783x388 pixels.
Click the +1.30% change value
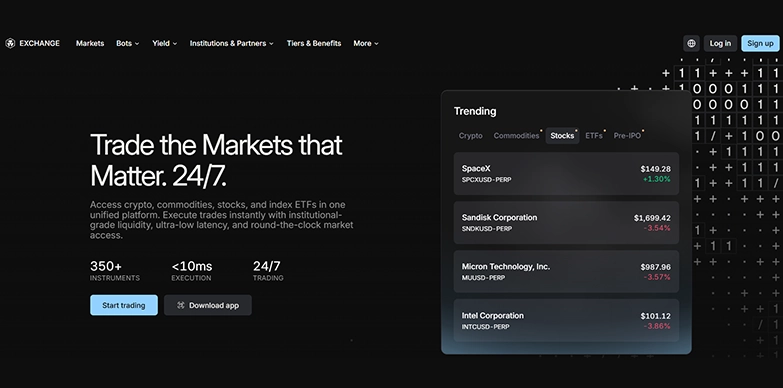(x=656, y=179)
